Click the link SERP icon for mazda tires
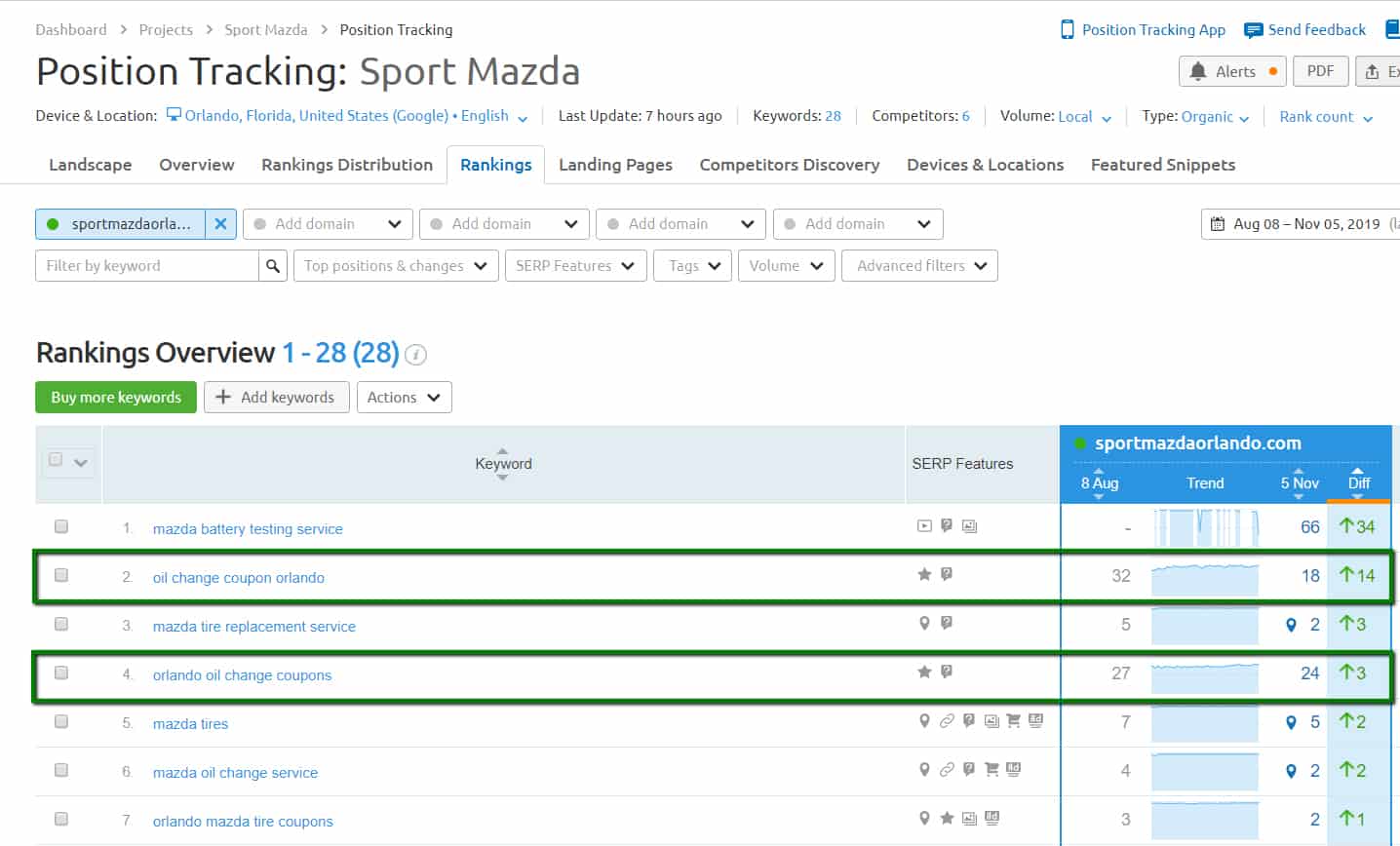The width and height of the screenshot is (1400, 846). coord(947,721)
